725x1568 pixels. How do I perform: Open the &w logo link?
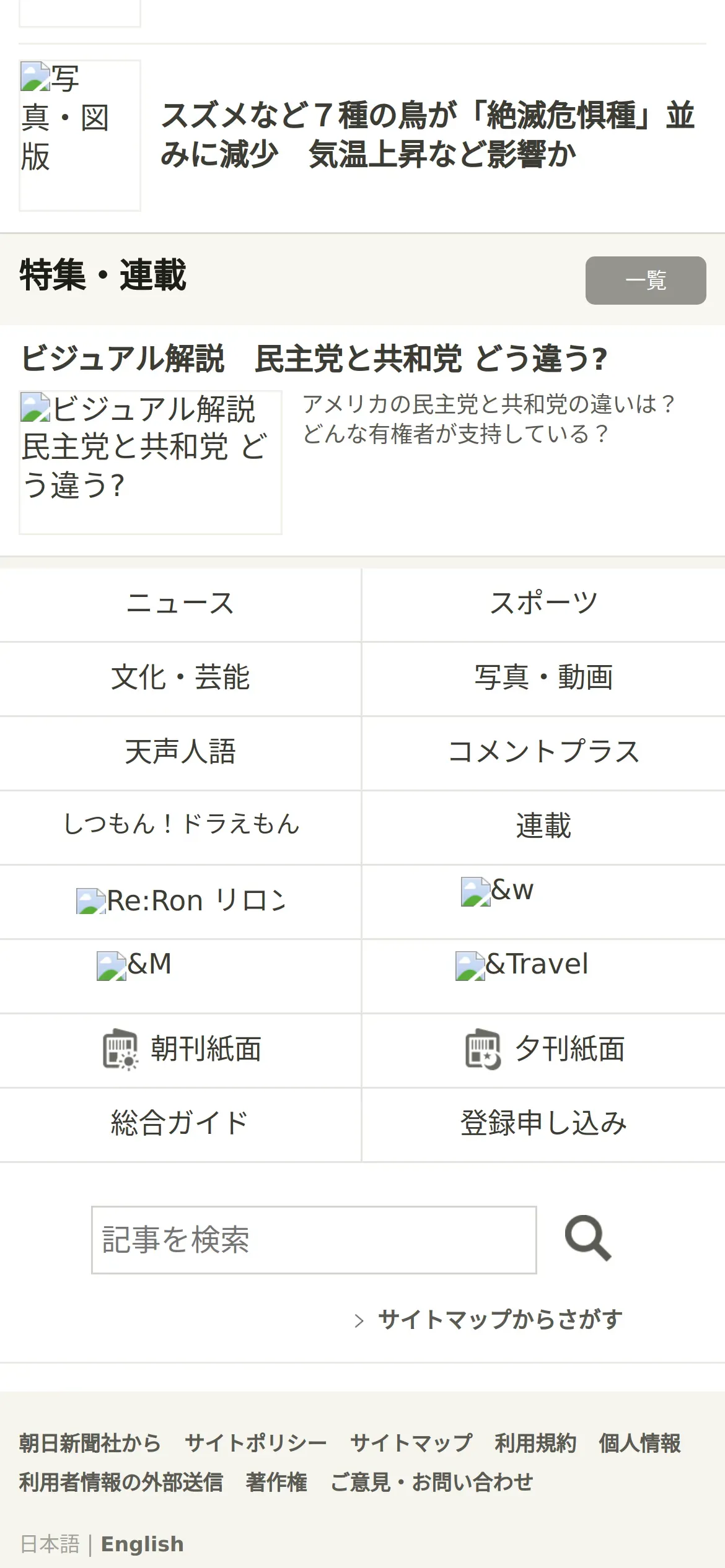coord(497,891)
